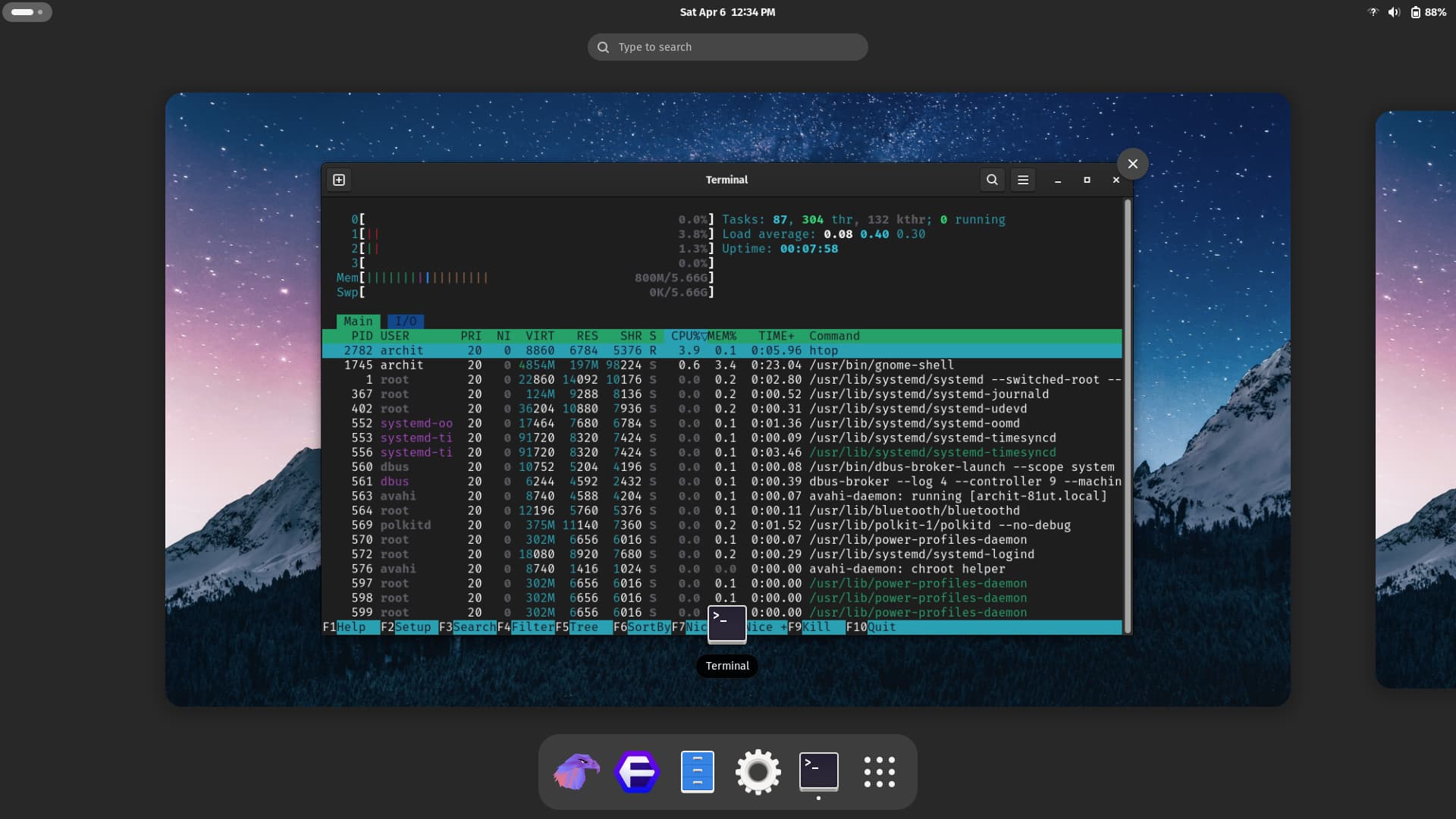Open Files manager from dock
Image resolution: width=1456 pixels, height=819 pixels.
click(x=698, y=772)
